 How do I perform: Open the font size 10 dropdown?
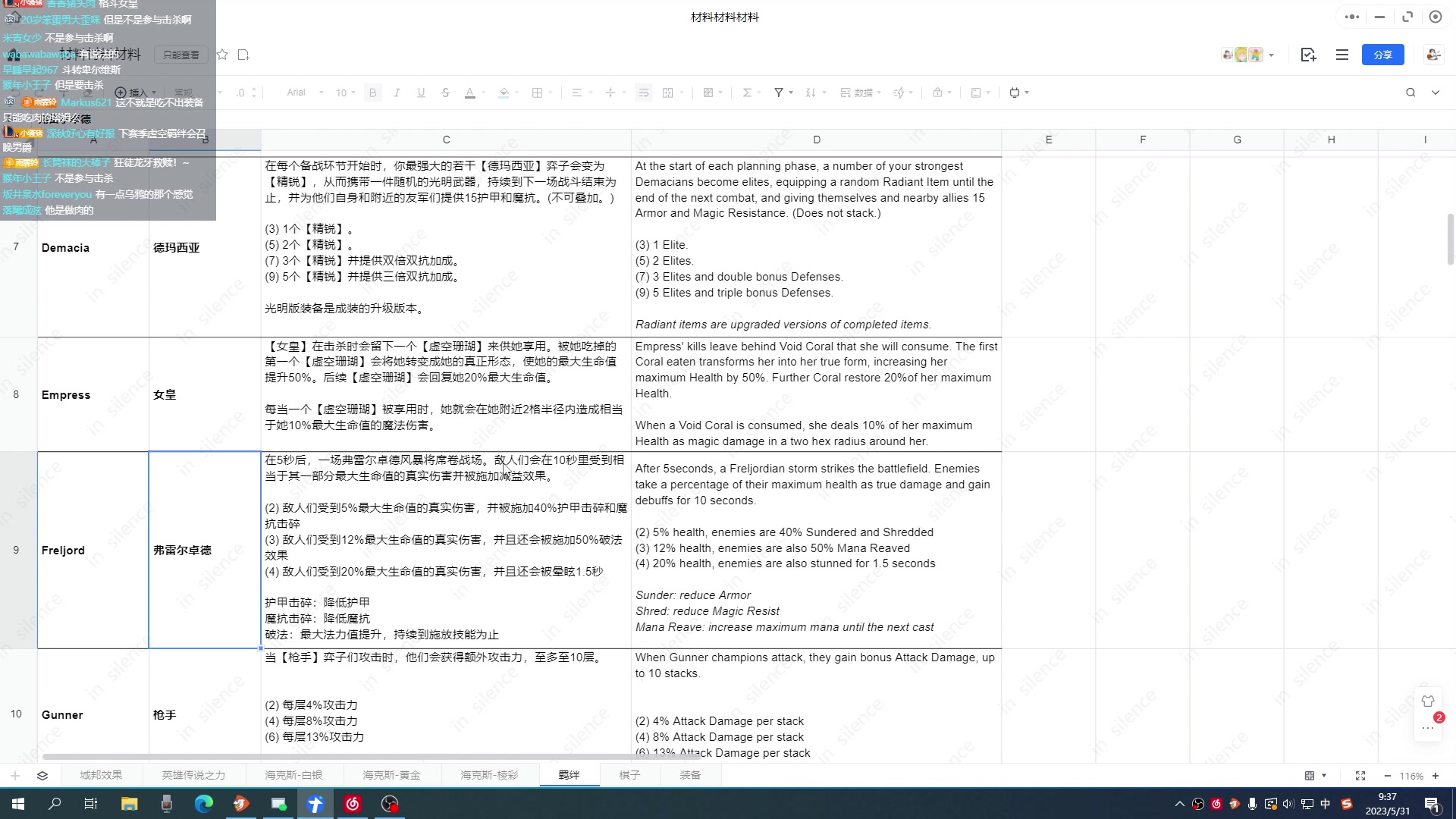click(x=346, y=93)
